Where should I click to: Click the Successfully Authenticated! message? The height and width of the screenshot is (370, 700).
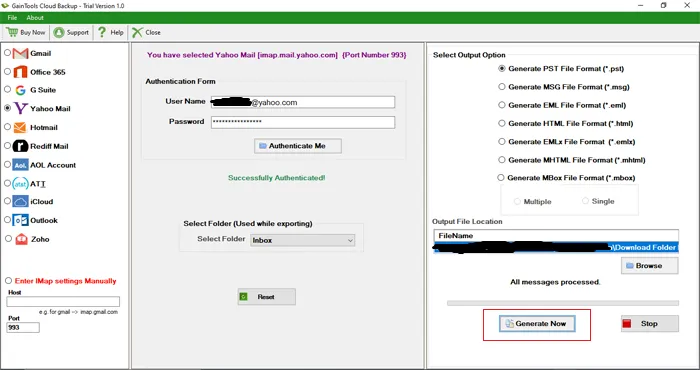(277, 178)
